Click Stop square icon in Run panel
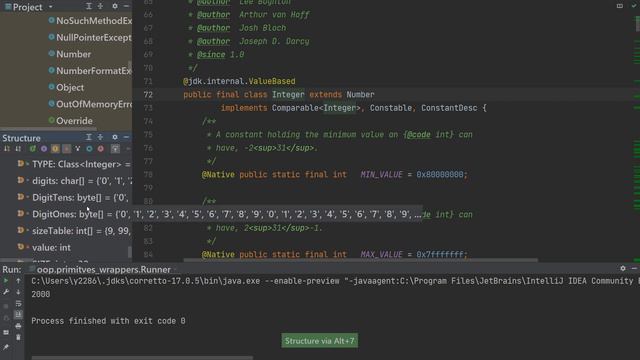The height and width of the screenshot is (360, 640). pyautogui.click(x=6, y=306)
